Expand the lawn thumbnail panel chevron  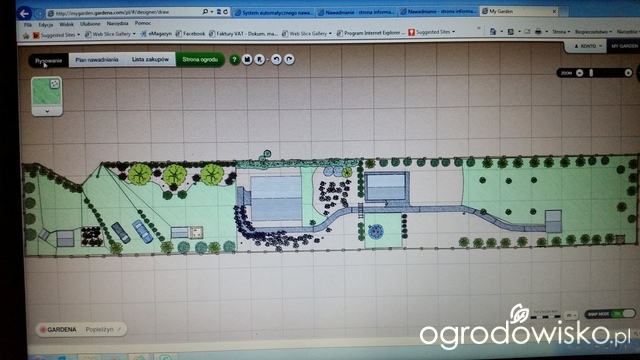tap(47, 111)
